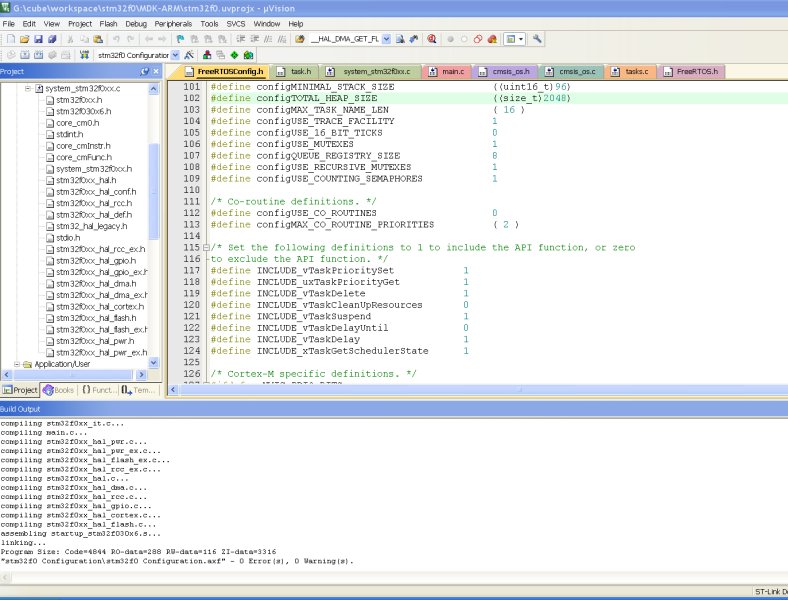
Task: Click the Configuration wrench icon
Action: pyautogui.click(x=537, y=39)
